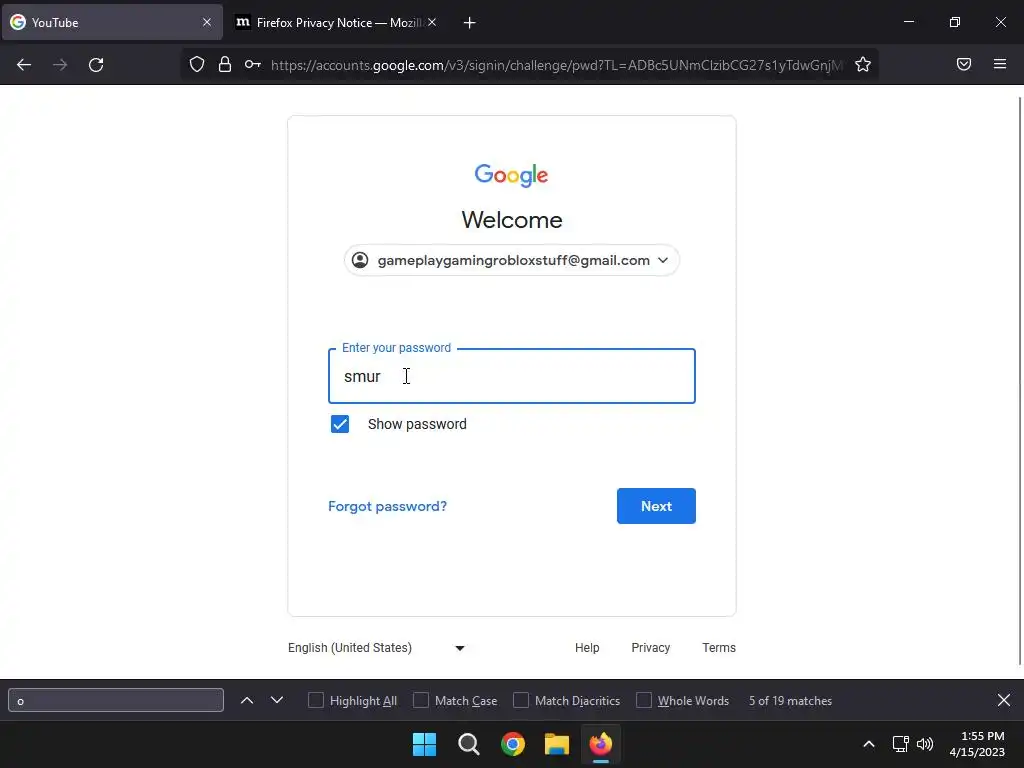Open the volume tray icon
The height and width of the screenshot is (768, 1024).
pos(925,744)
